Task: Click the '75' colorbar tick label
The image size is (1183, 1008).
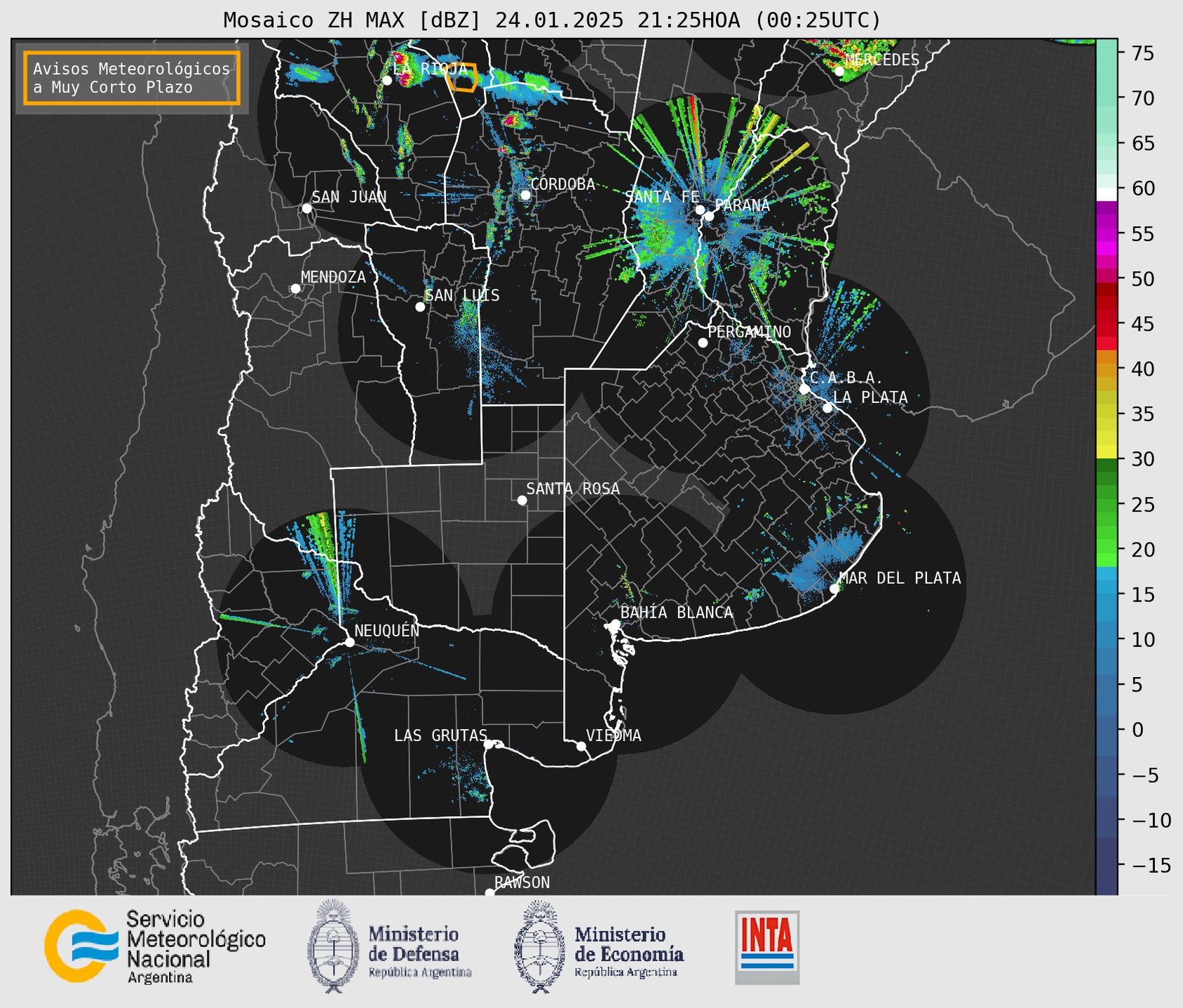Action: coord(1142,53)
